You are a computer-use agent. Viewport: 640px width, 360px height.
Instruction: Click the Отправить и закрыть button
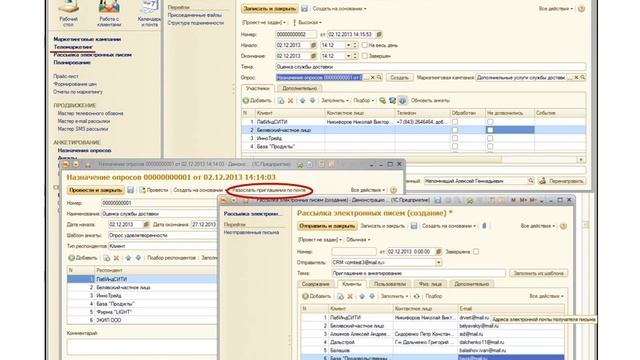(327, 226)
